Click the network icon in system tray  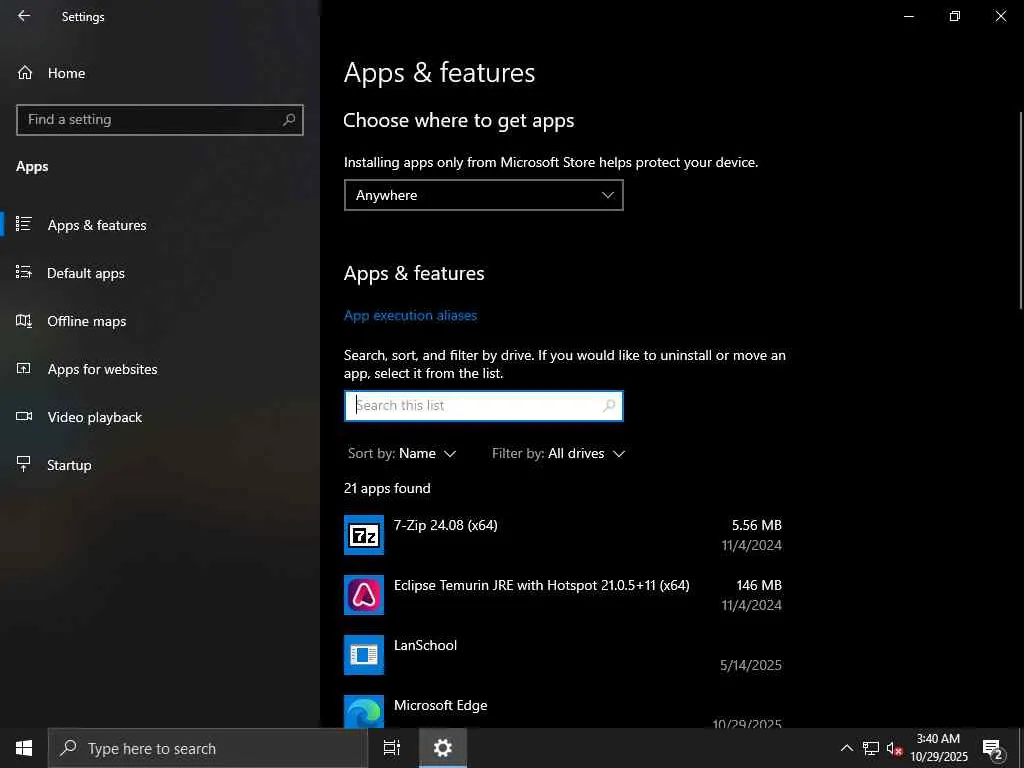(x=871, y=748)
